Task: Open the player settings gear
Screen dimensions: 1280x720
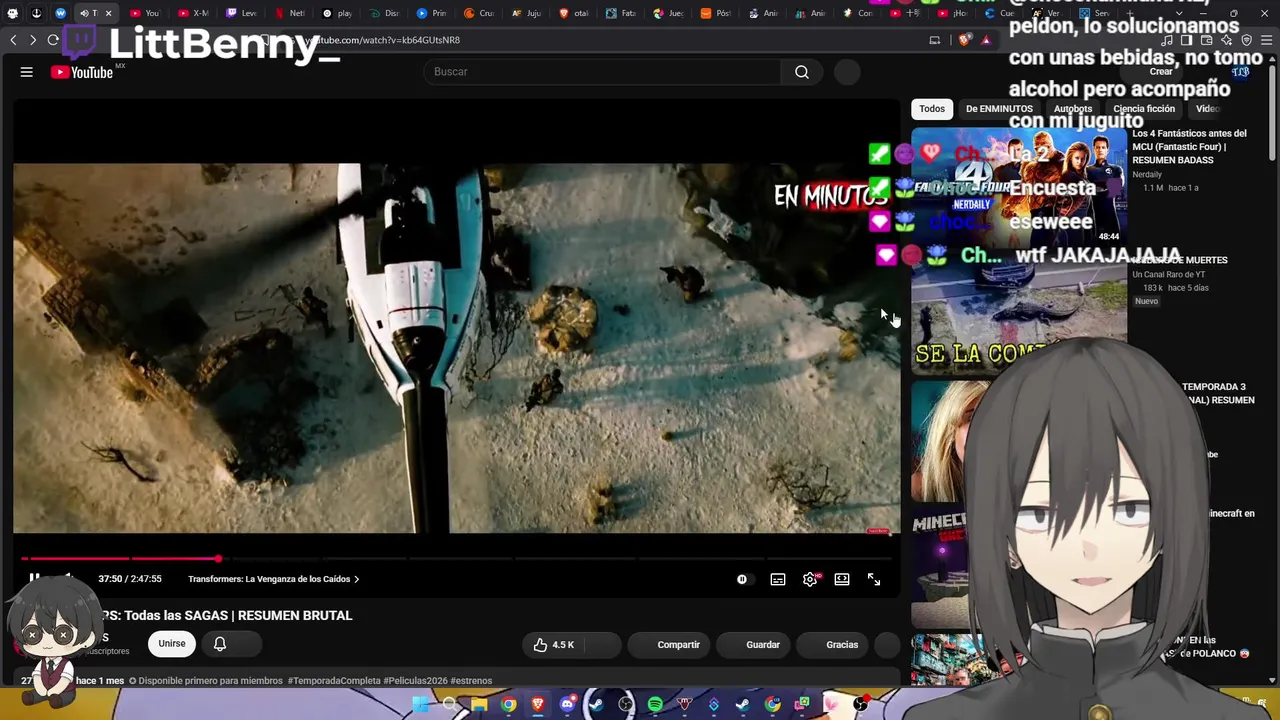Action: tap(810, 579)
